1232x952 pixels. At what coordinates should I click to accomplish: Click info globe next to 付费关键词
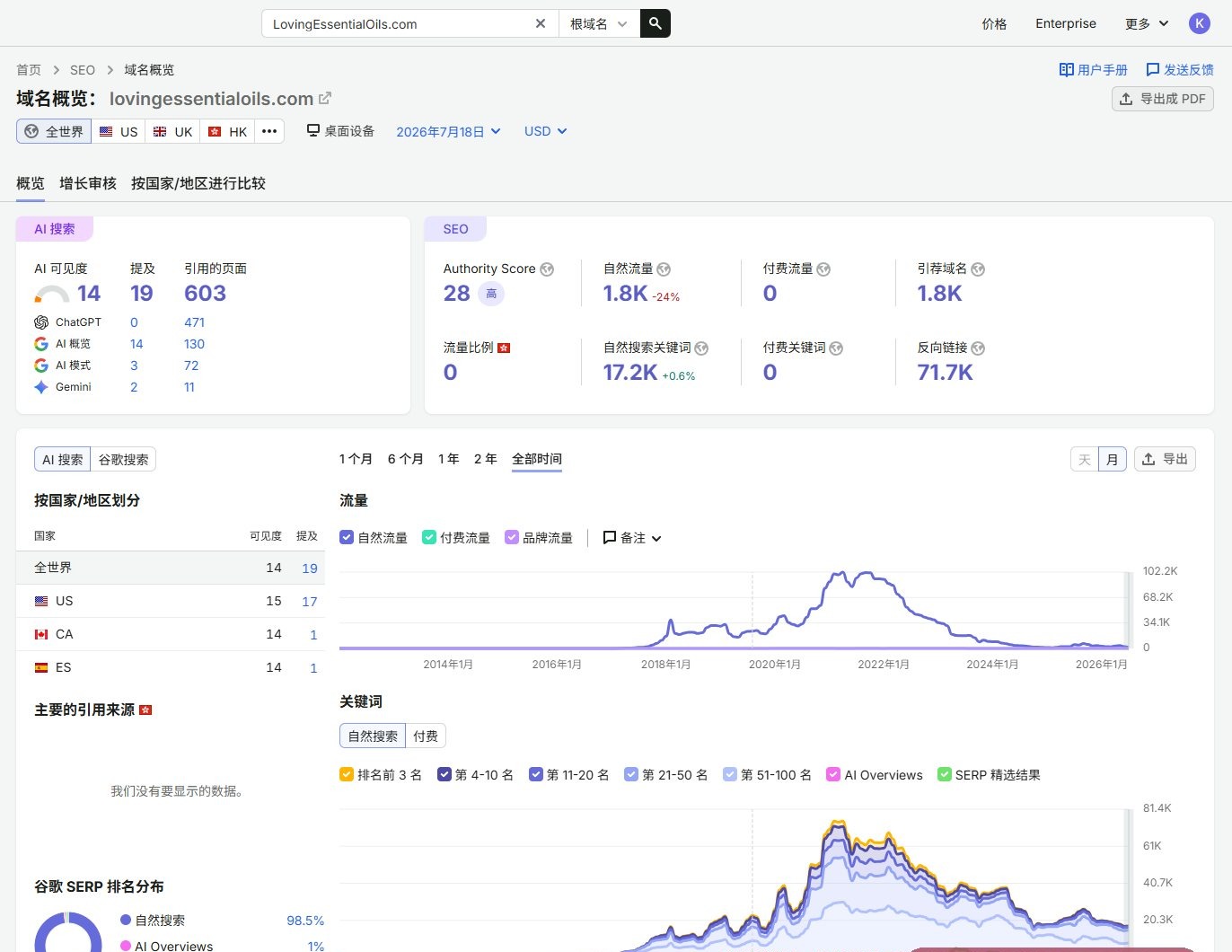[836, 348]
